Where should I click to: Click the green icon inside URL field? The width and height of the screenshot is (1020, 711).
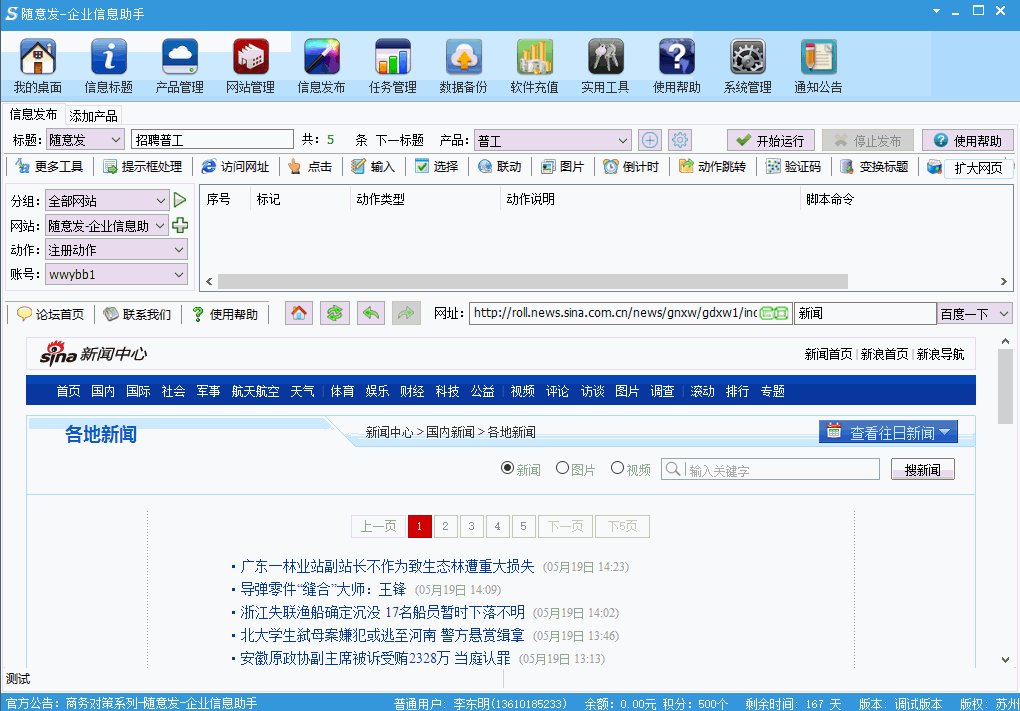click(x=774, y=314)
